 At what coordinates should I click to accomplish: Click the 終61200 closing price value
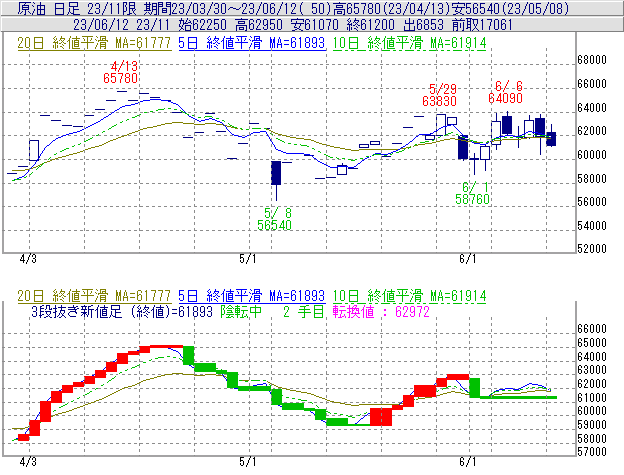[370, 25]
